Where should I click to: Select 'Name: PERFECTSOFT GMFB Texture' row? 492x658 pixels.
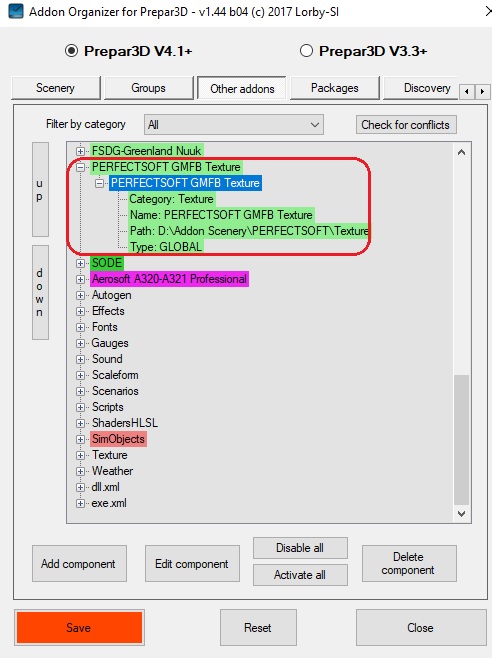tap(221, 215)
